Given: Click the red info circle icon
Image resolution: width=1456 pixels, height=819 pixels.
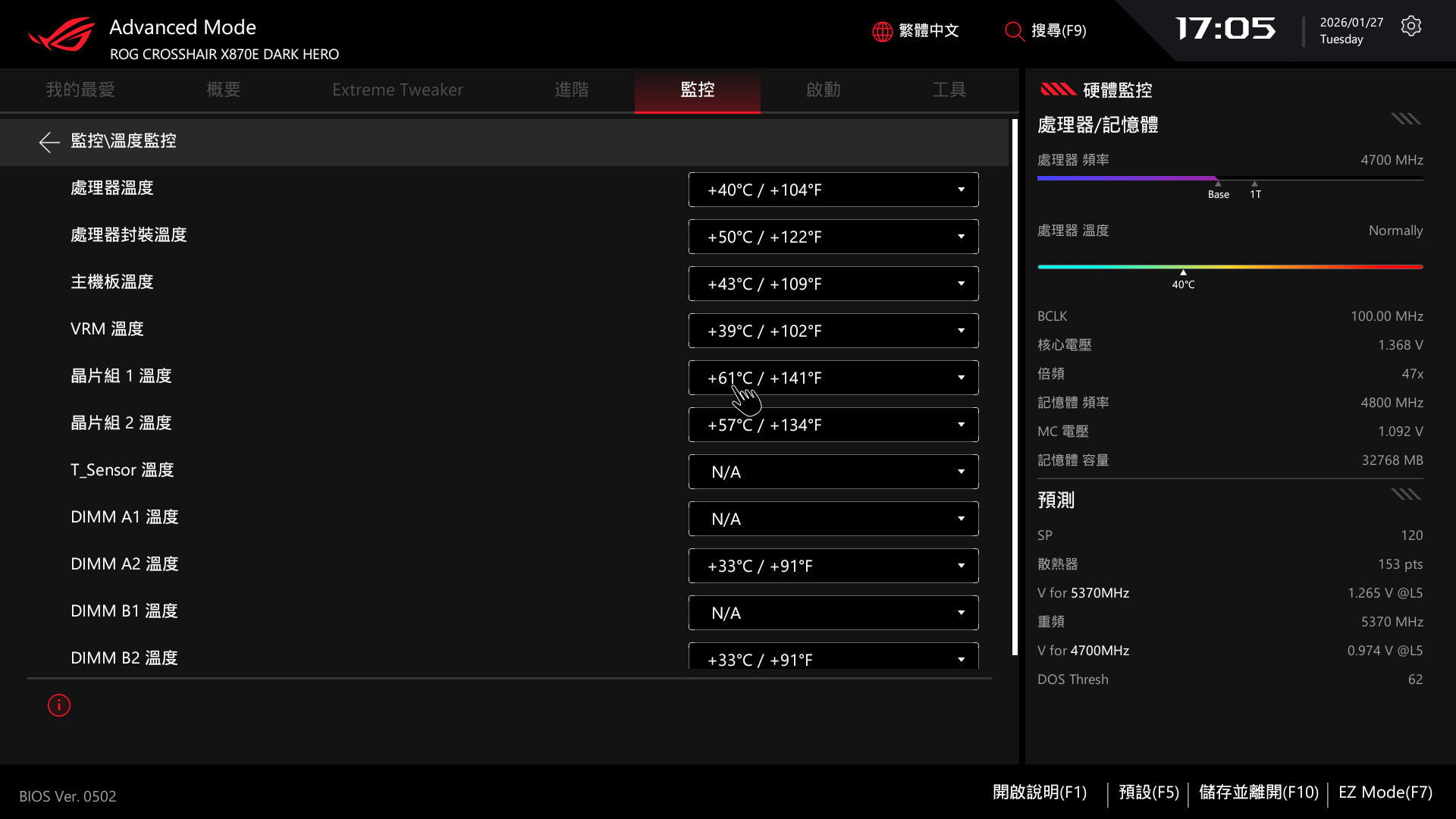Looking at the screenshot, I should click(59, 705).
